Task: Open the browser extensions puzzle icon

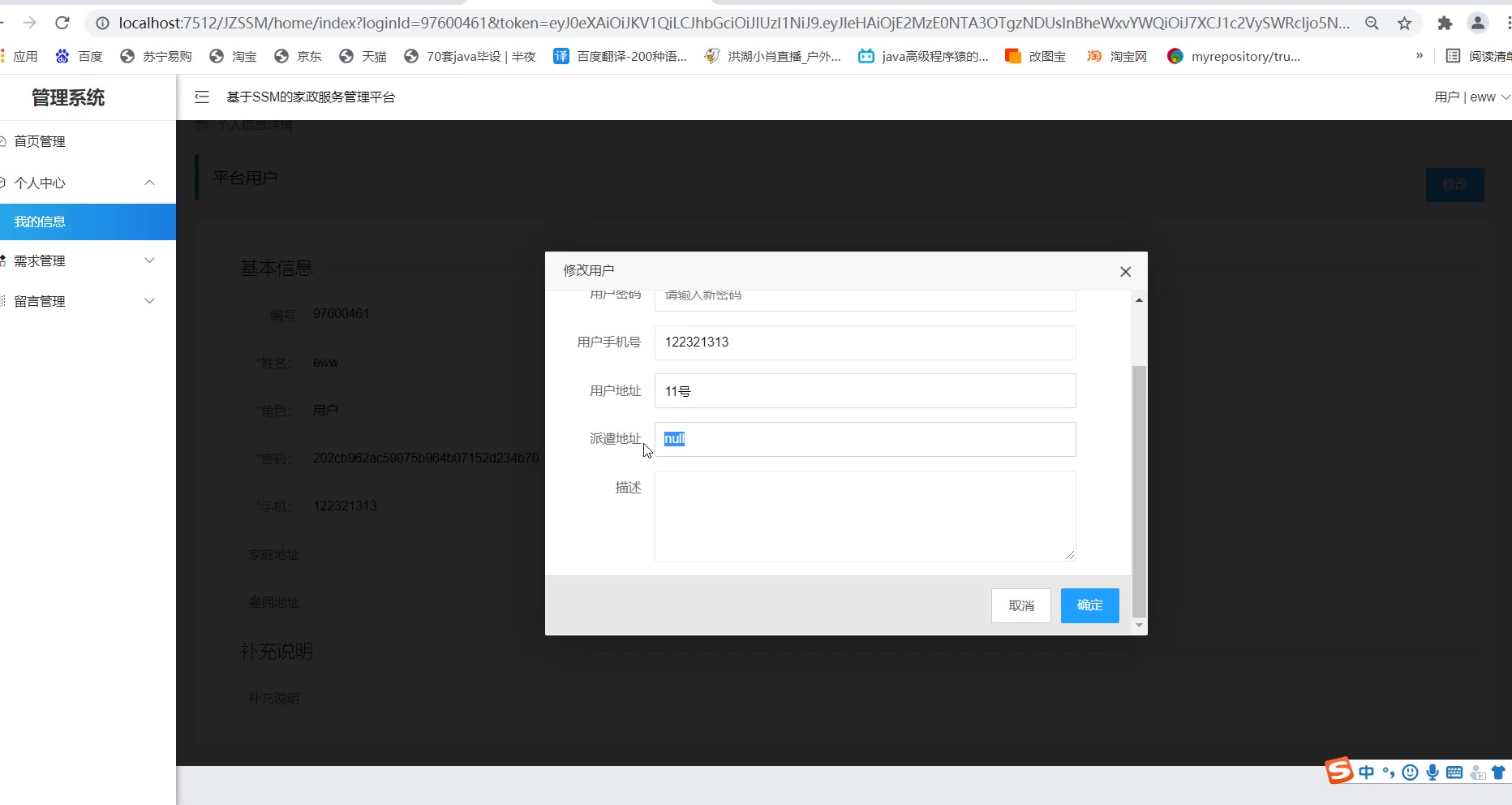Action: tap(1445, 24)
